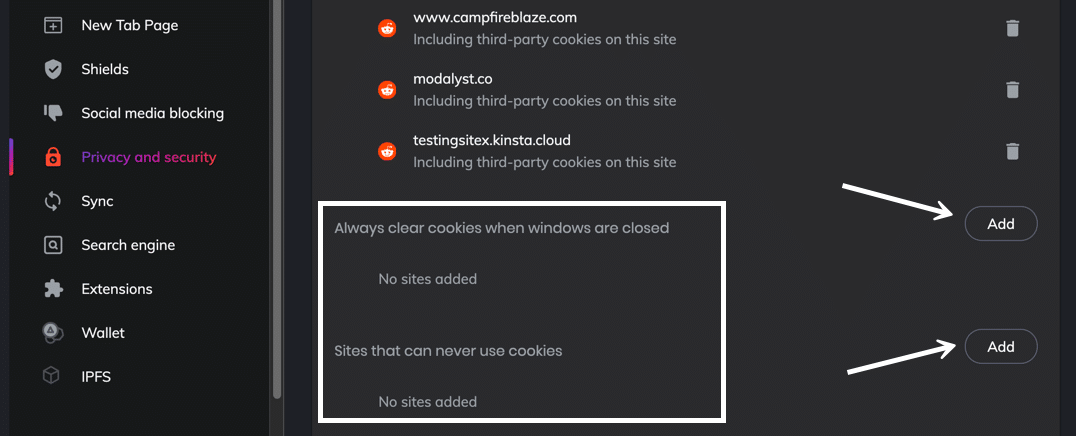
Task: Click the sidebar vertical scrollbar
Action: coord(276,200)
